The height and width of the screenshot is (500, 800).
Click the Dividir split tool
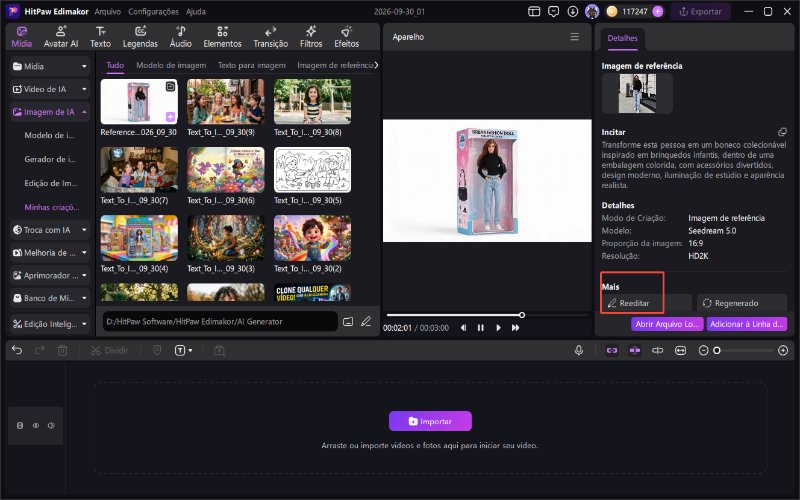coord(109,351)
